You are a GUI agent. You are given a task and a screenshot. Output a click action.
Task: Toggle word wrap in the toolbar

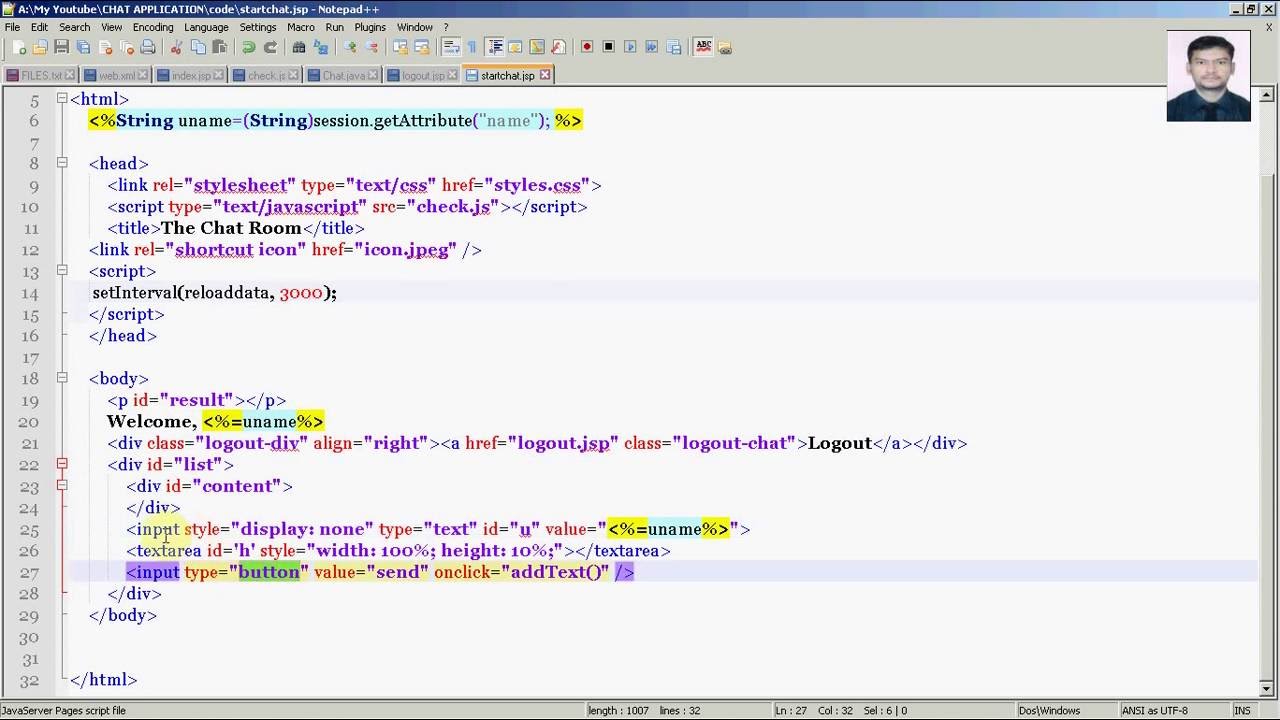pos(450,47)
